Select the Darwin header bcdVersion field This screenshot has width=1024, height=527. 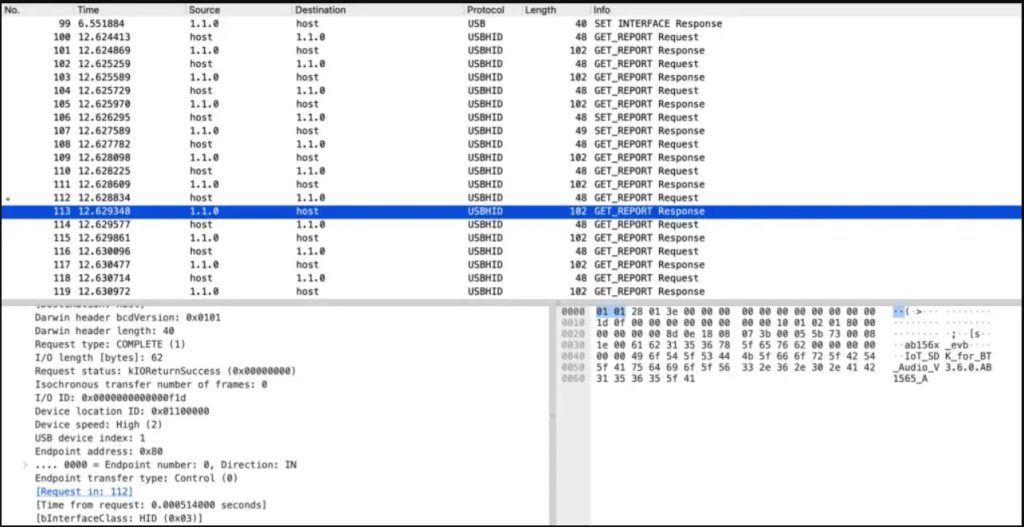[128, 318]
